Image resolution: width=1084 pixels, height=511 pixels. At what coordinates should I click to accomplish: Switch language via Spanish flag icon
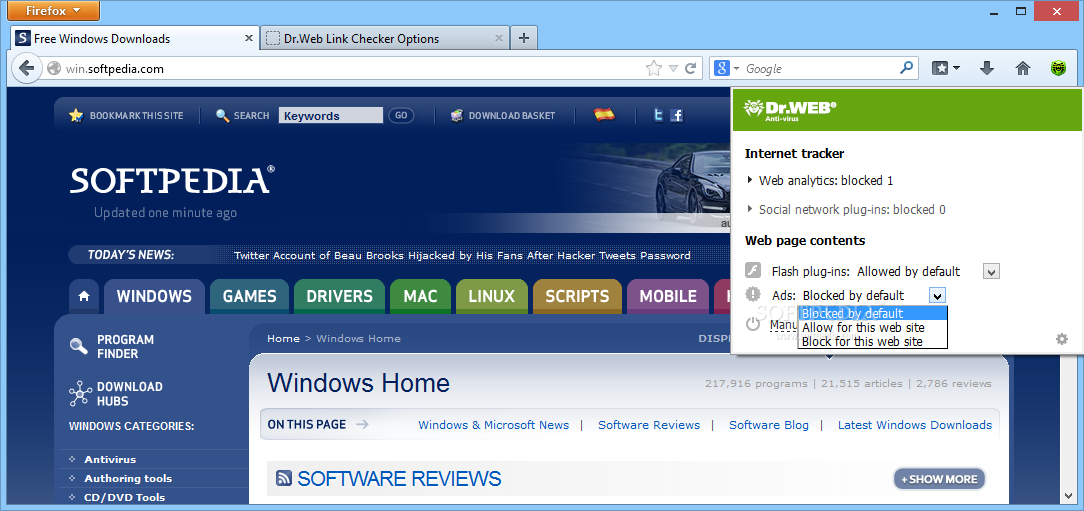[x=604, y=115]
